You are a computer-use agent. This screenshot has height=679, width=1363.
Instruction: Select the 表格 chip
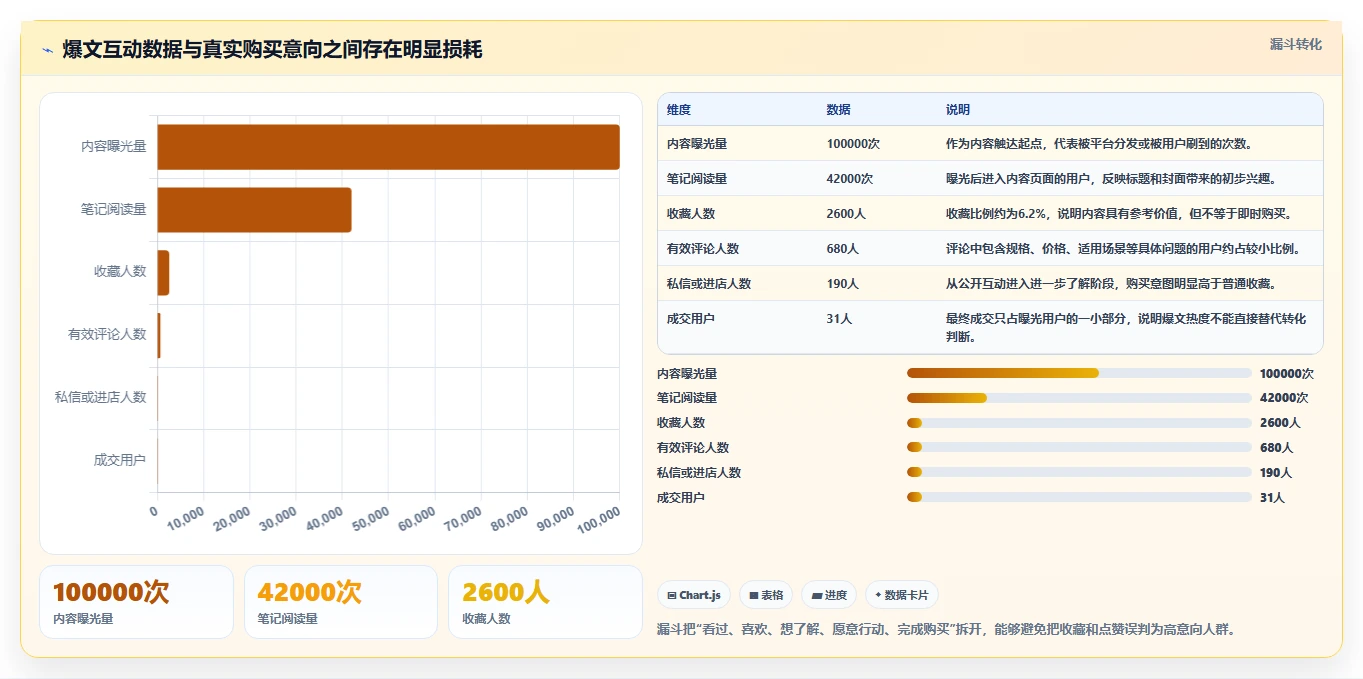[x=766, y=595]
